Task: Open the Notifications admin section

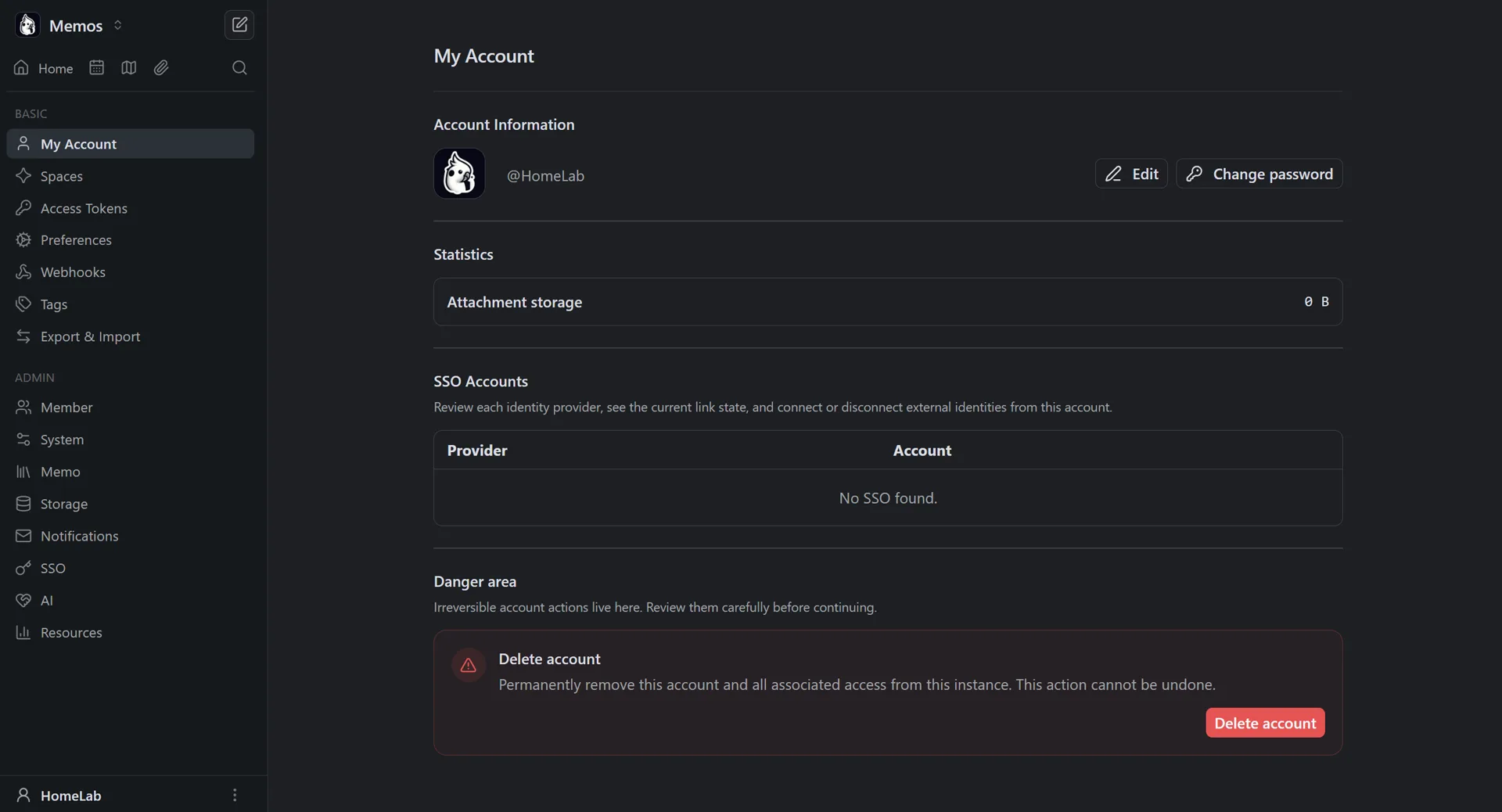Action: point(131,536)
